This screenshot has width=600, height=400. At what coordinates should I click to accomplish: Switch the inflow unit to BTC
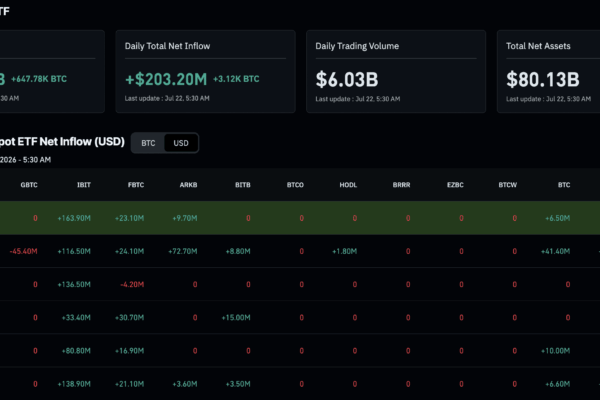coord(148,143)
